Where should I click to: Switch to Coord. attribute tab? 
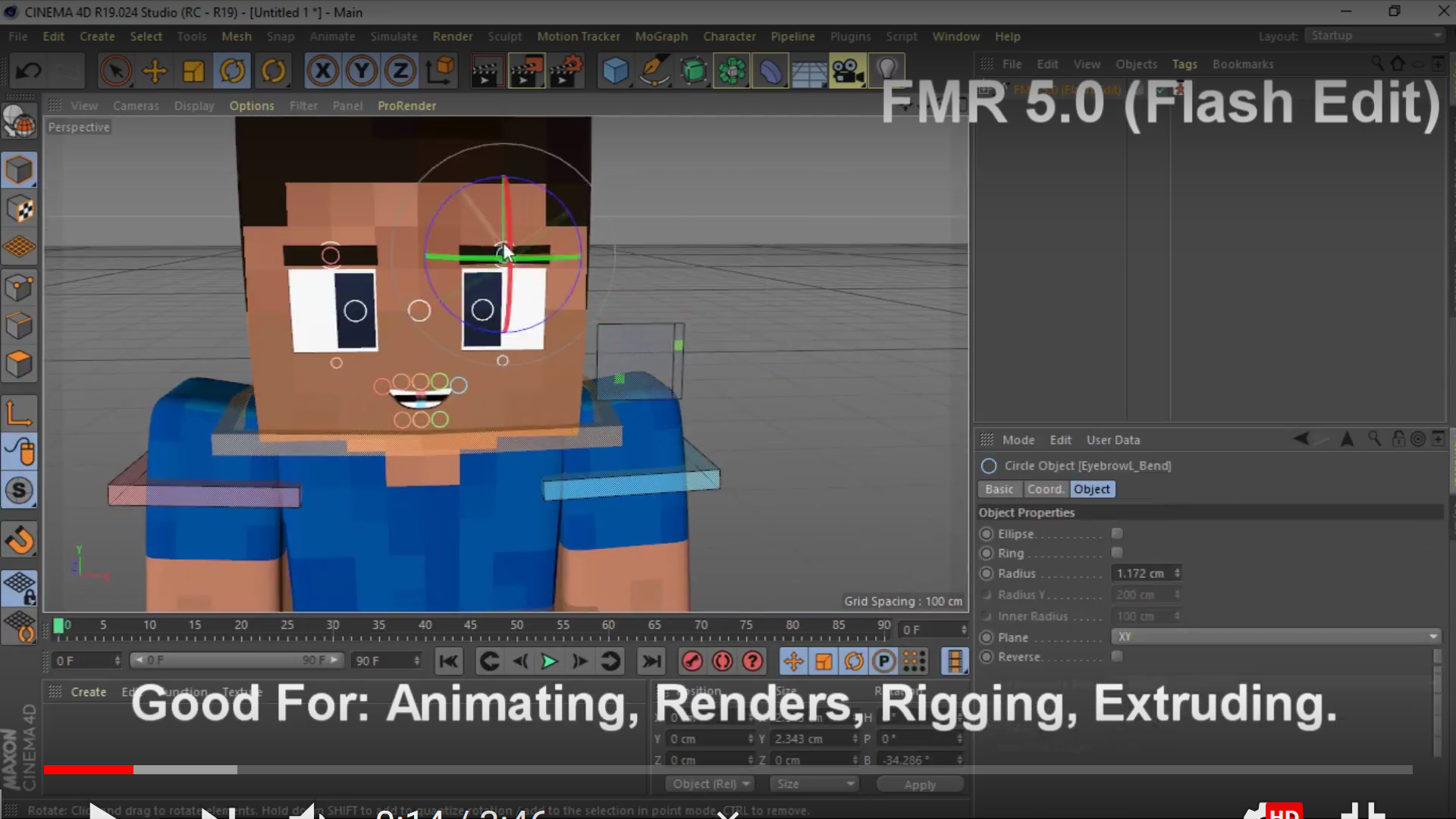[1046, 490]
